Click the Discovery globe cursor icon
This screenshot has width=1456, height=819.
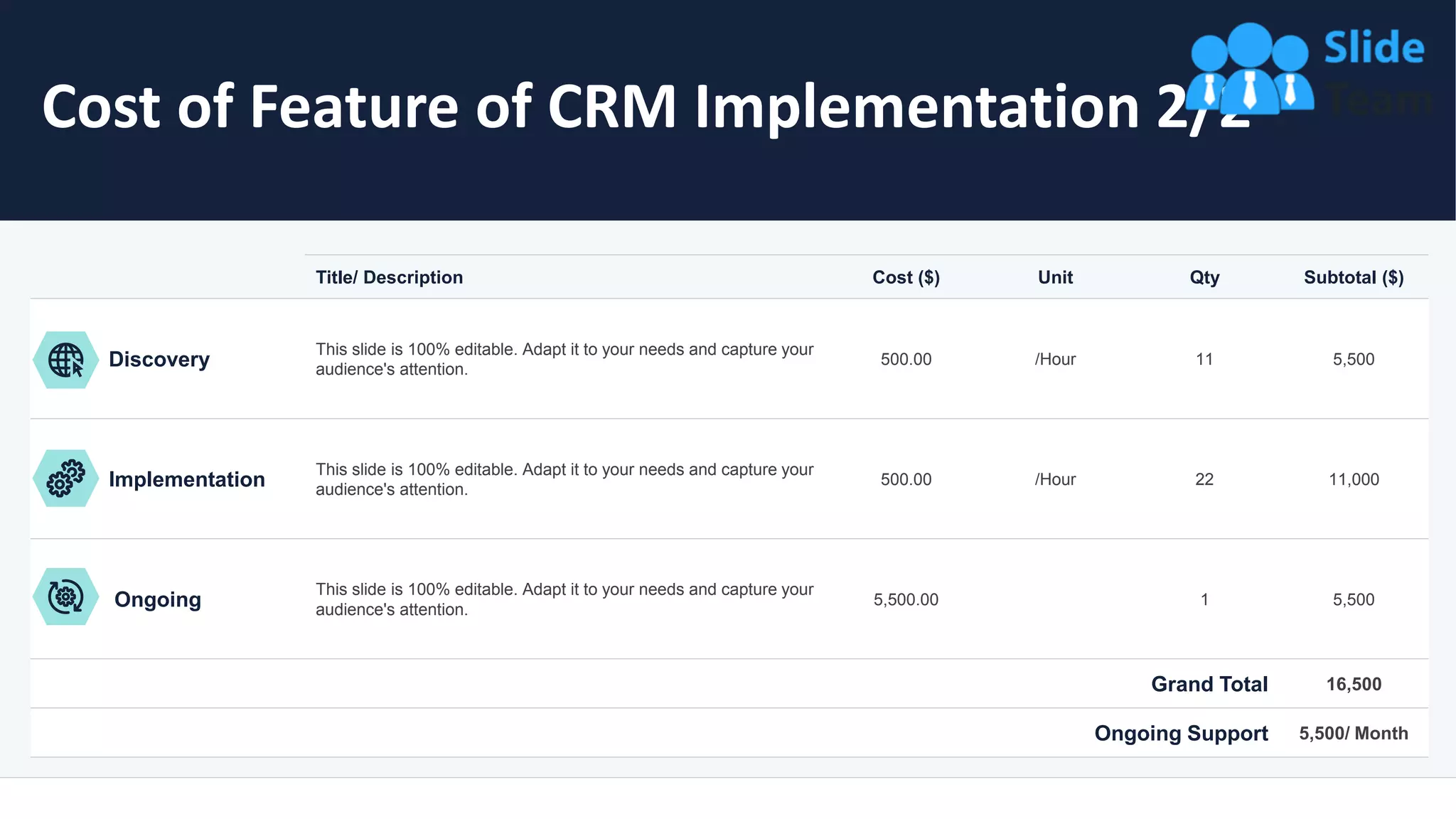(x=65, y=360)
